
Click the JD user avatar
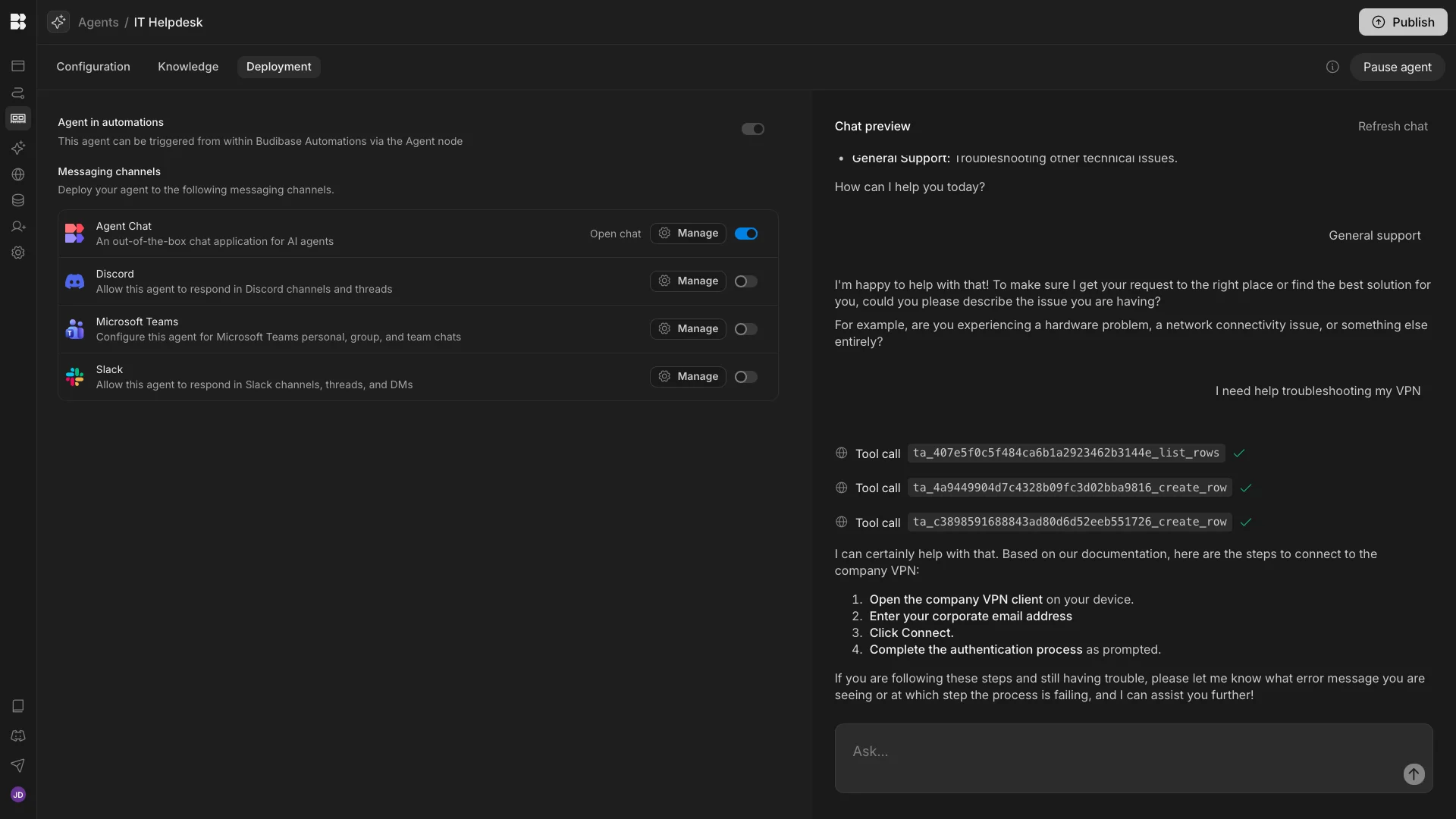coord(18,795)
